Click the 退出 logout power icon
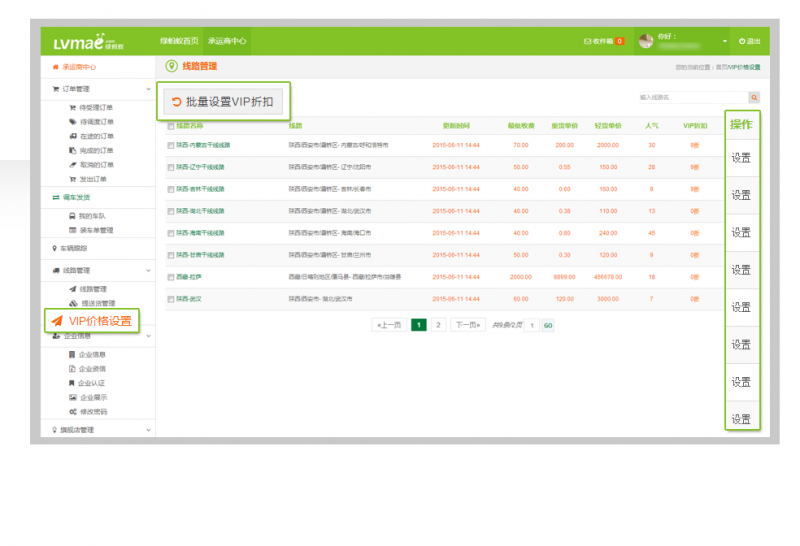Screen dimensions: 800x546 click(742, 41)
